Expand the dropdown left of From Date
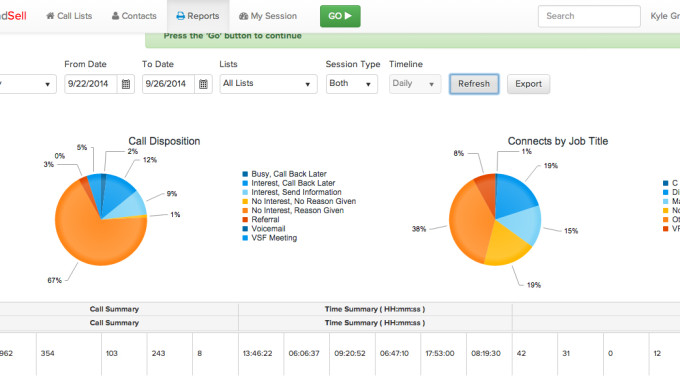Image resolution: width=680 pixels, height=380 pixels. pyautogui.click(x=27, y=84)
